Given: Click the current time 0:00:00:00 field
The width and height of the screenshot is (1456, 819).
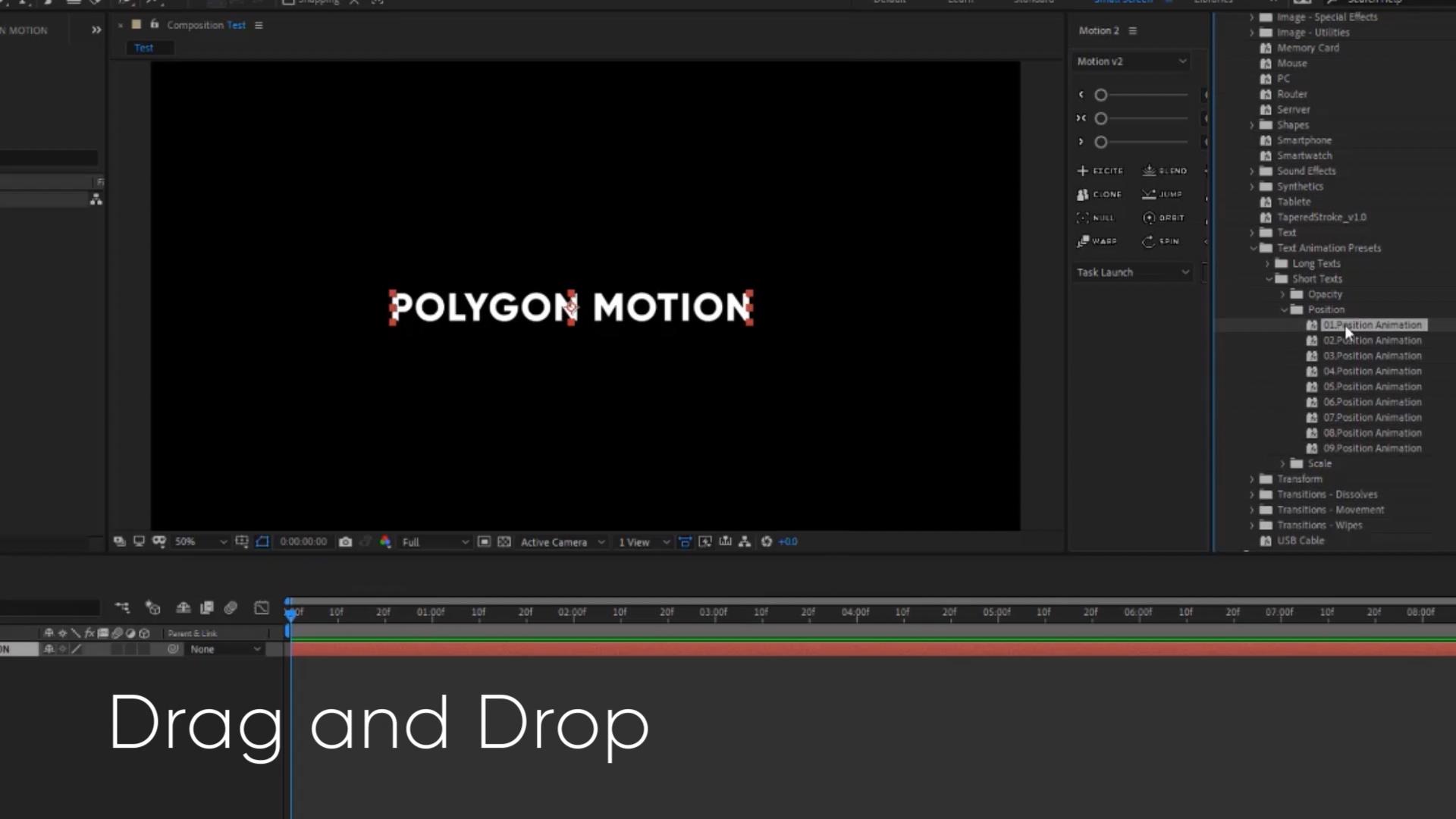Looking at the screenshot, I should click(x=303, y=541).
